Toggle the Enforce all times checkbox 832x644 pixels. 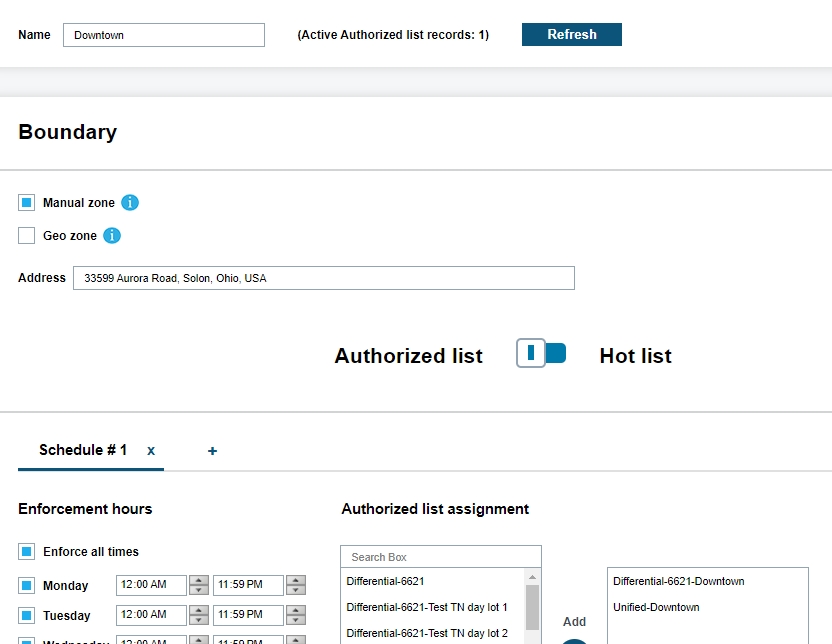[27, 552]
